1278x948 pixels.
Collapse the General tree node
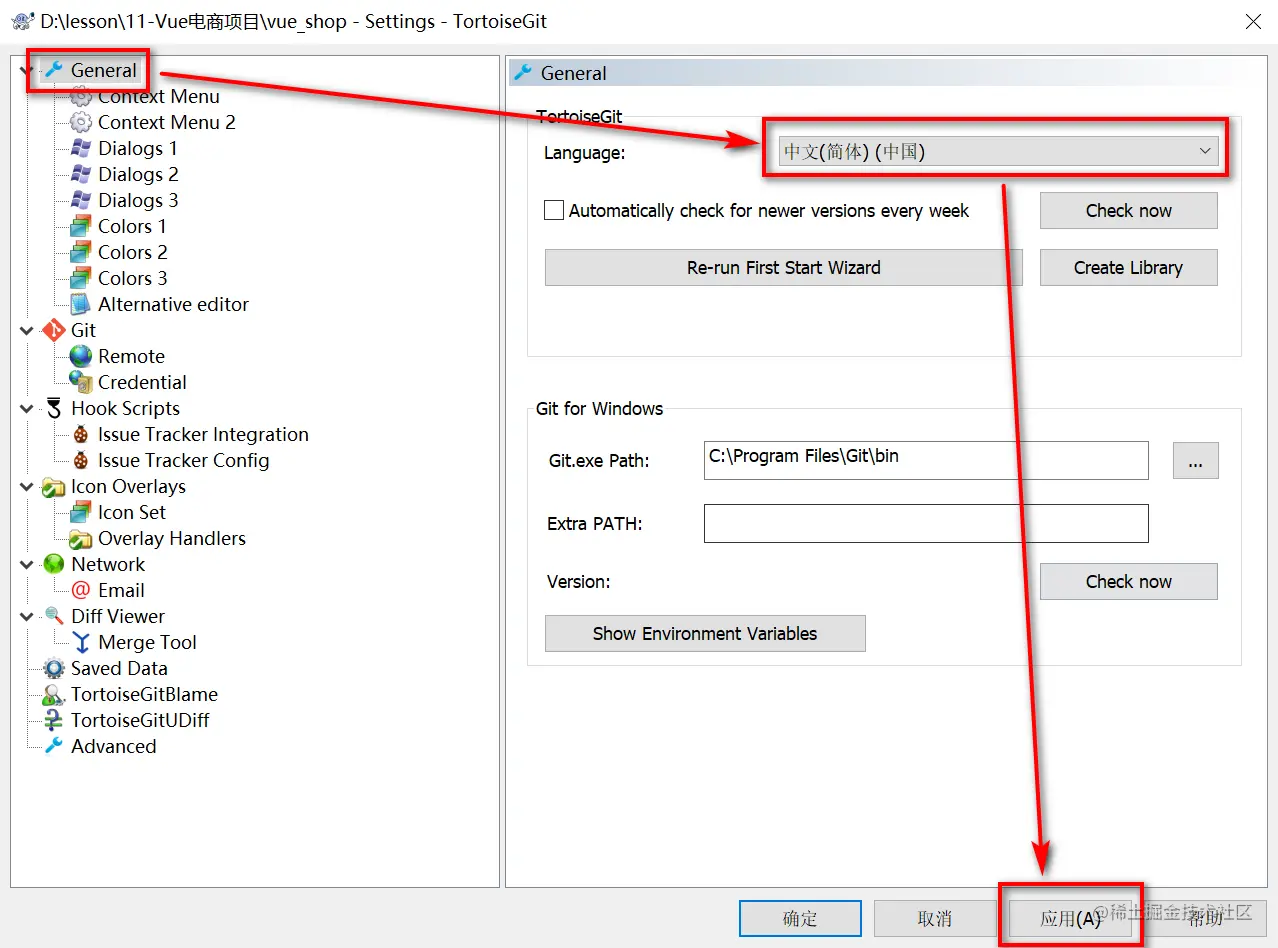(x=27, y=71)
